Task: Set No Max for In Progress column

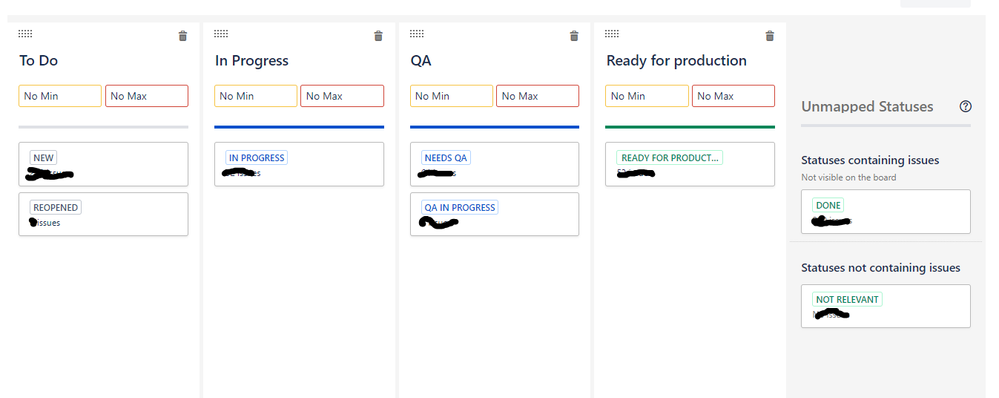Action: 342,96
